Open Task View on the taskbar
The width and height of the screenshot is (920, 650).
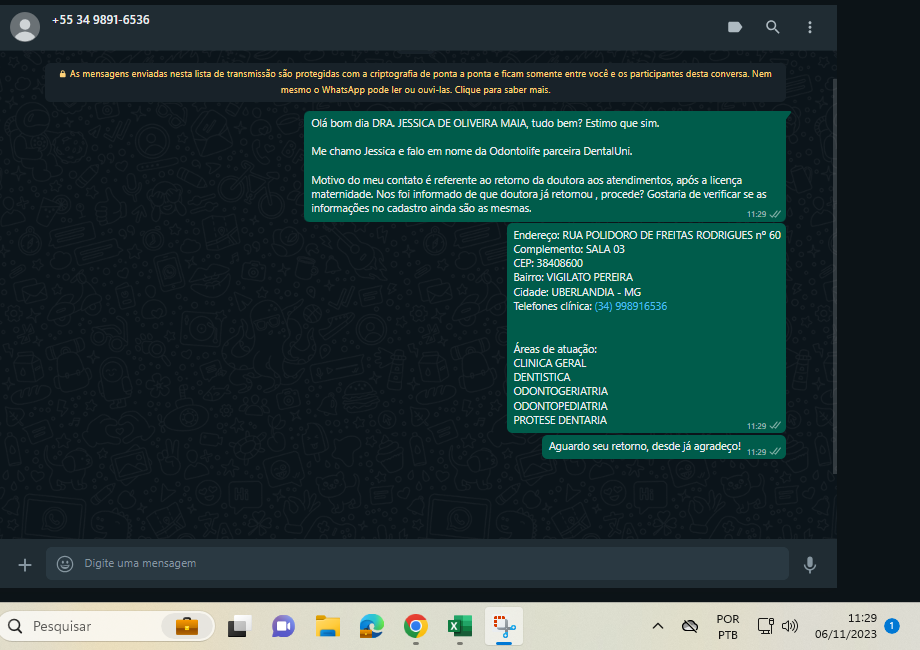point(238,627)
